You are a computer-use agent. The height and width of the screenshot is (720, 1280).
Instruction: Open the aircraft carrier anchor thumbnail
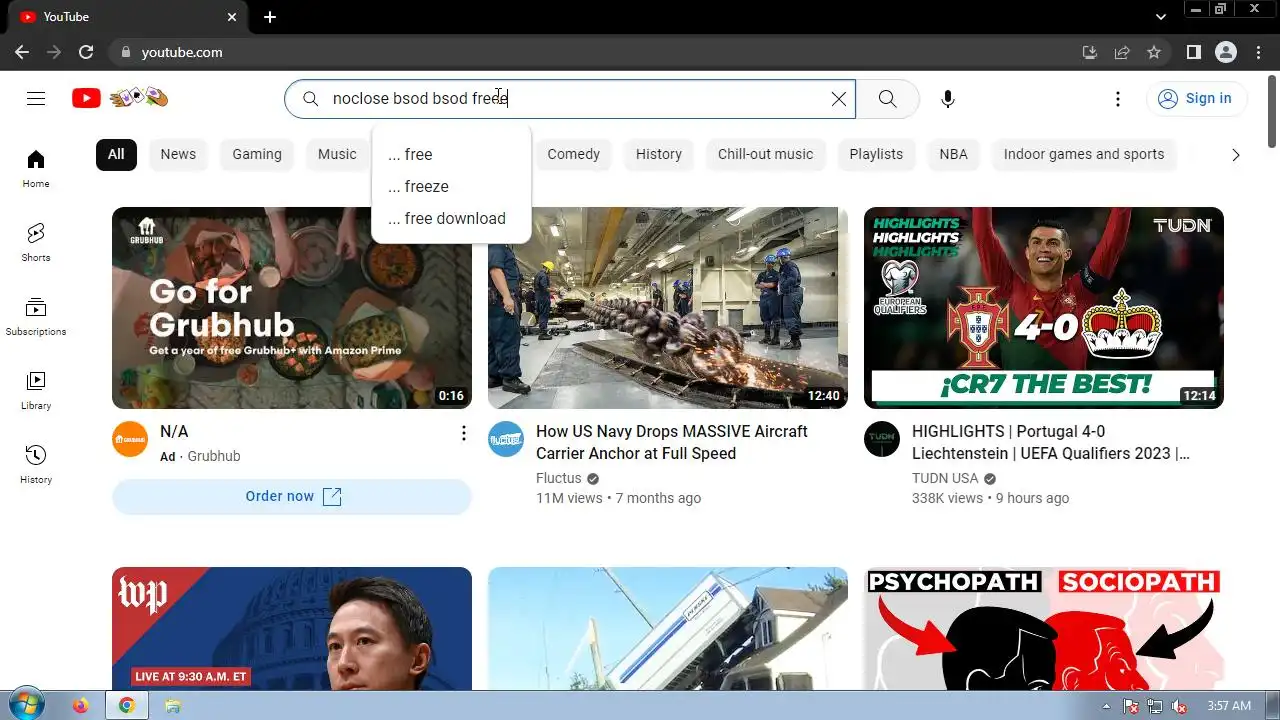[668, 308]
